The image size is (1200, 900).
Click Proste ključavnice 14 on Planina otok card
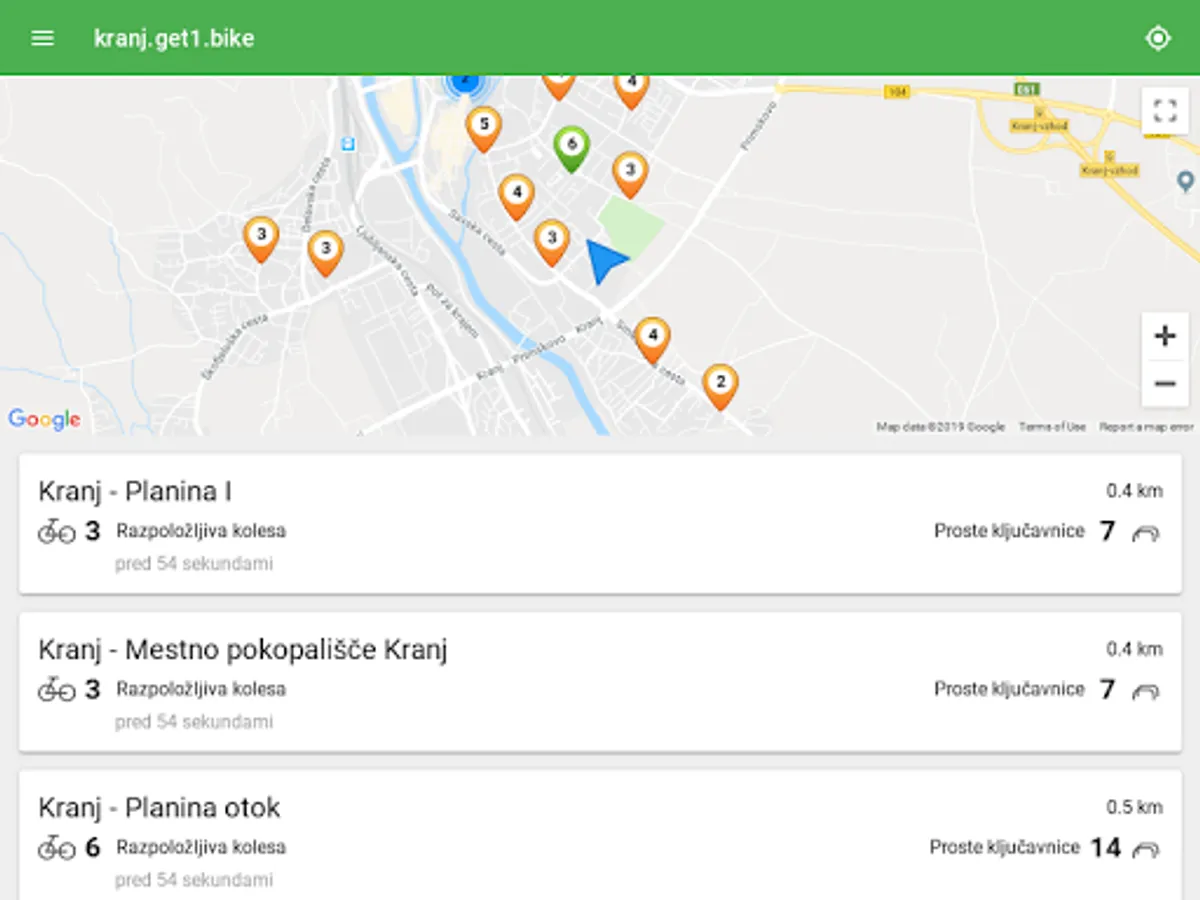point(1025,847)
